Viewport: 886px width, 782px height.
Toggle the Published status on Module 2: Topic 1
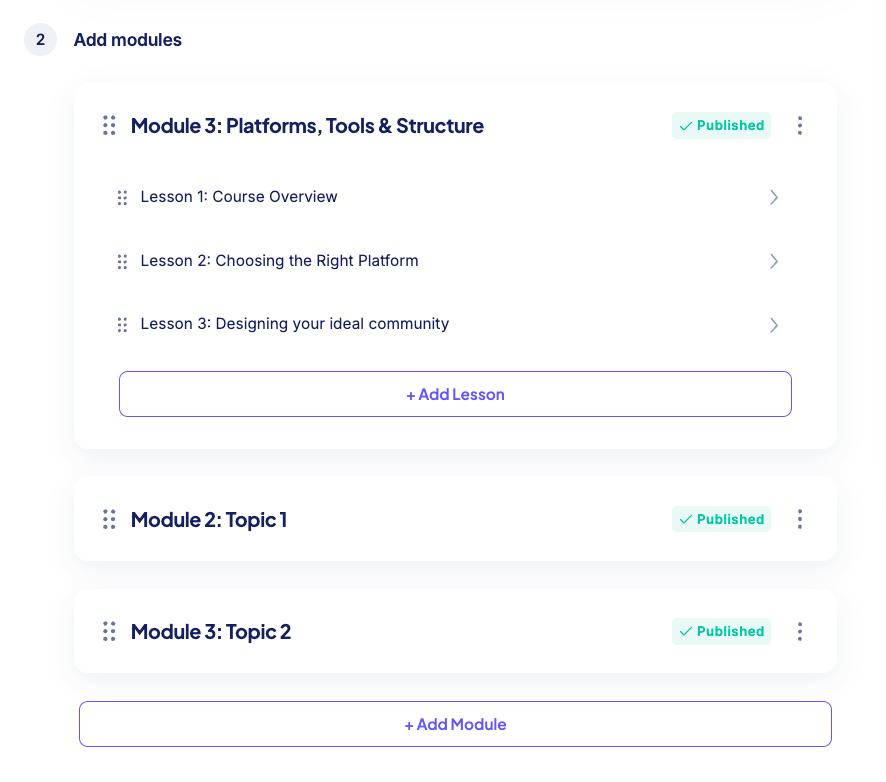721,519
